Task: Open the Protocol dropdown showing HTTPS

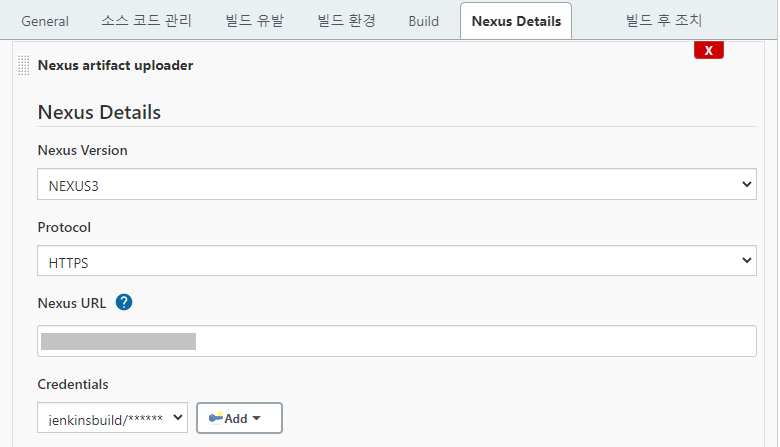Action: [396, 261]
